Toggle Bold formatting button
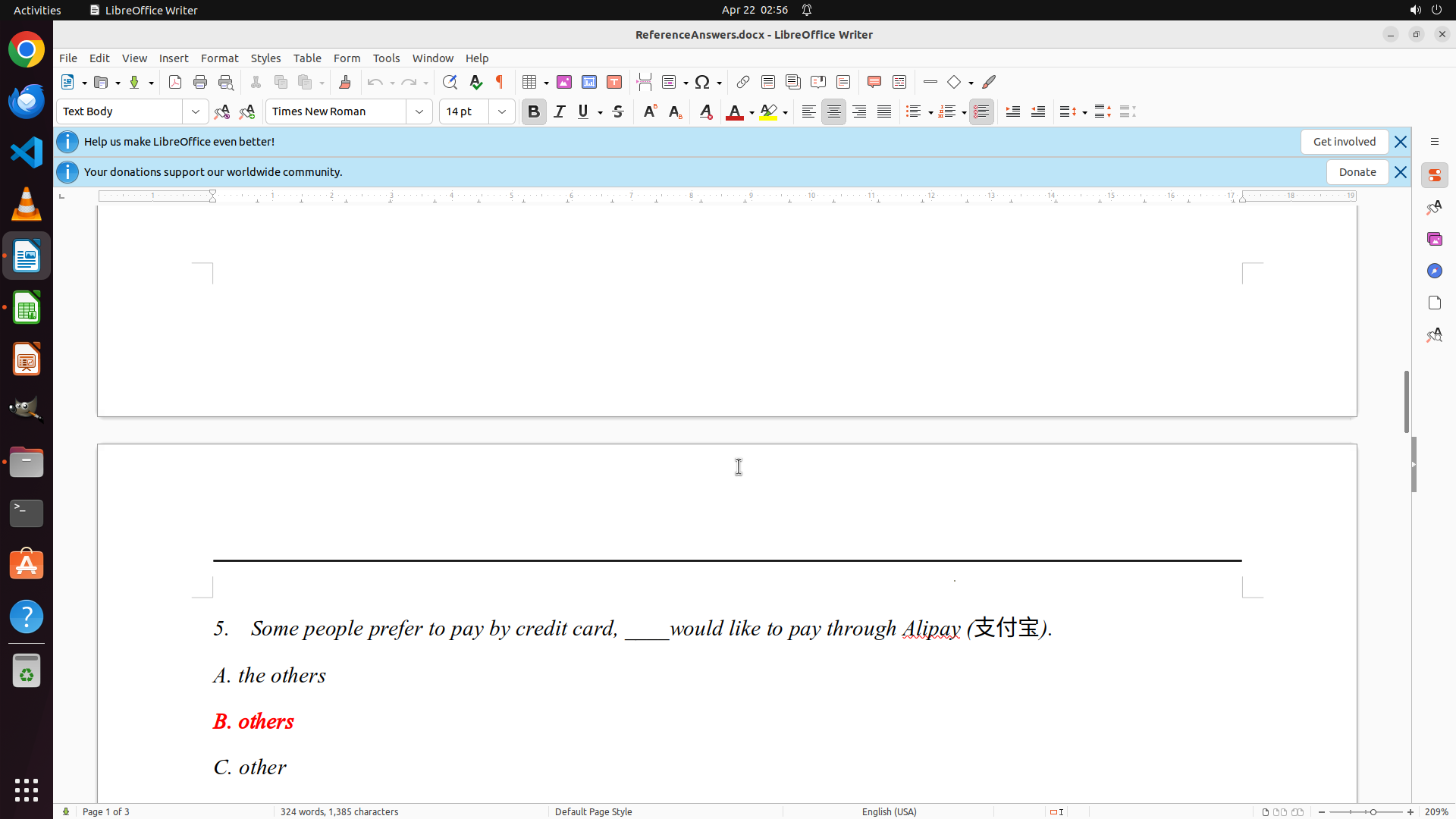Screen dimensions: 1456x819 (x=534, y=111)
